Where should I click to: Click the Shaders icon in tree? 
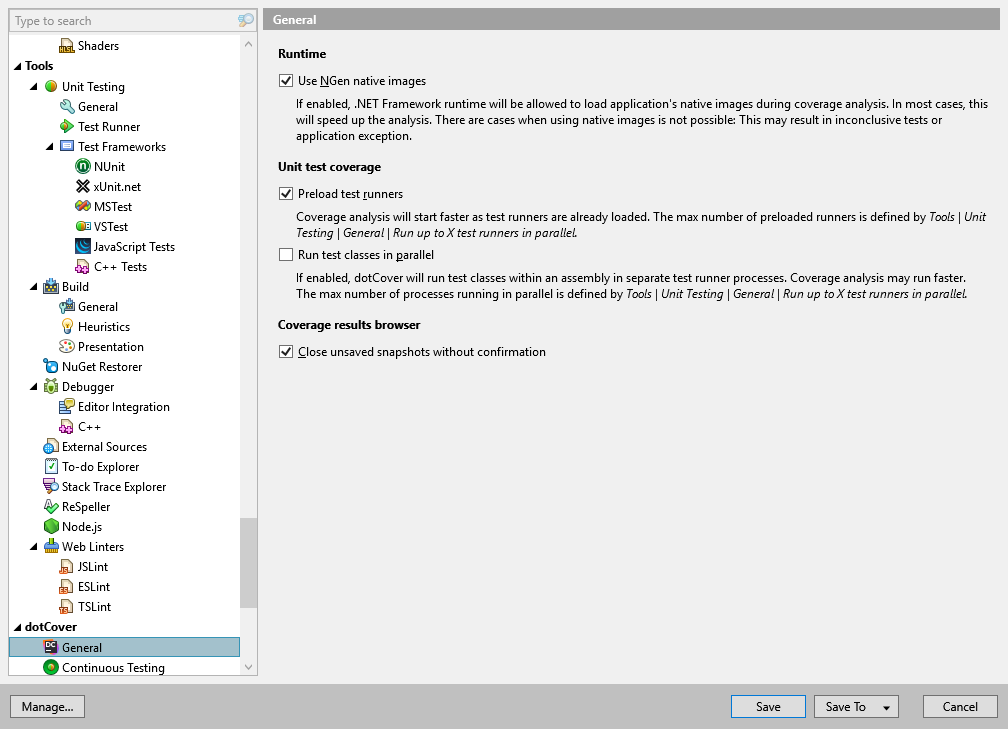click(67, 46)
